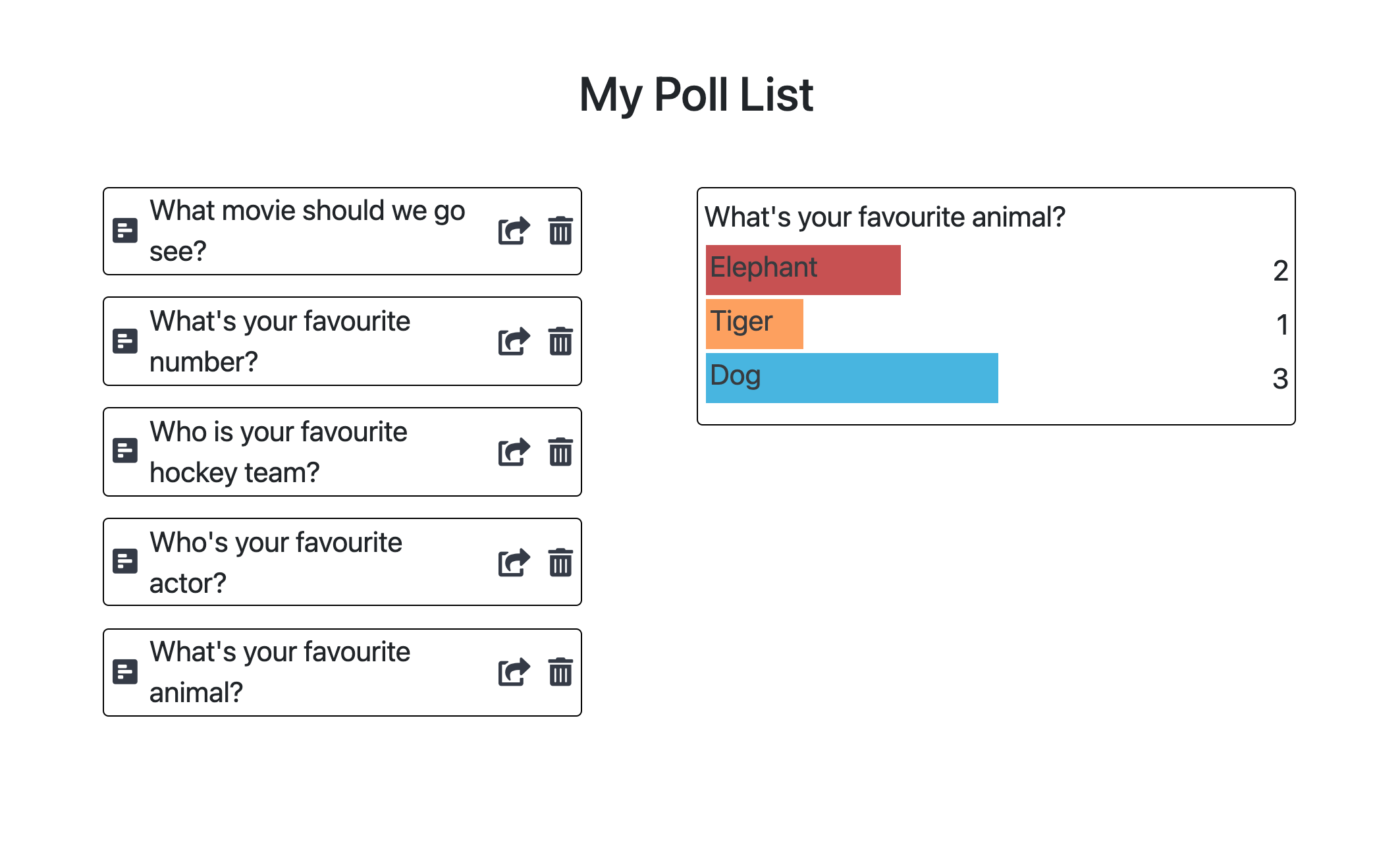Click the red Elephant result bar
The height and width of the screenshot is (851, 1400).
coord(803,270)
